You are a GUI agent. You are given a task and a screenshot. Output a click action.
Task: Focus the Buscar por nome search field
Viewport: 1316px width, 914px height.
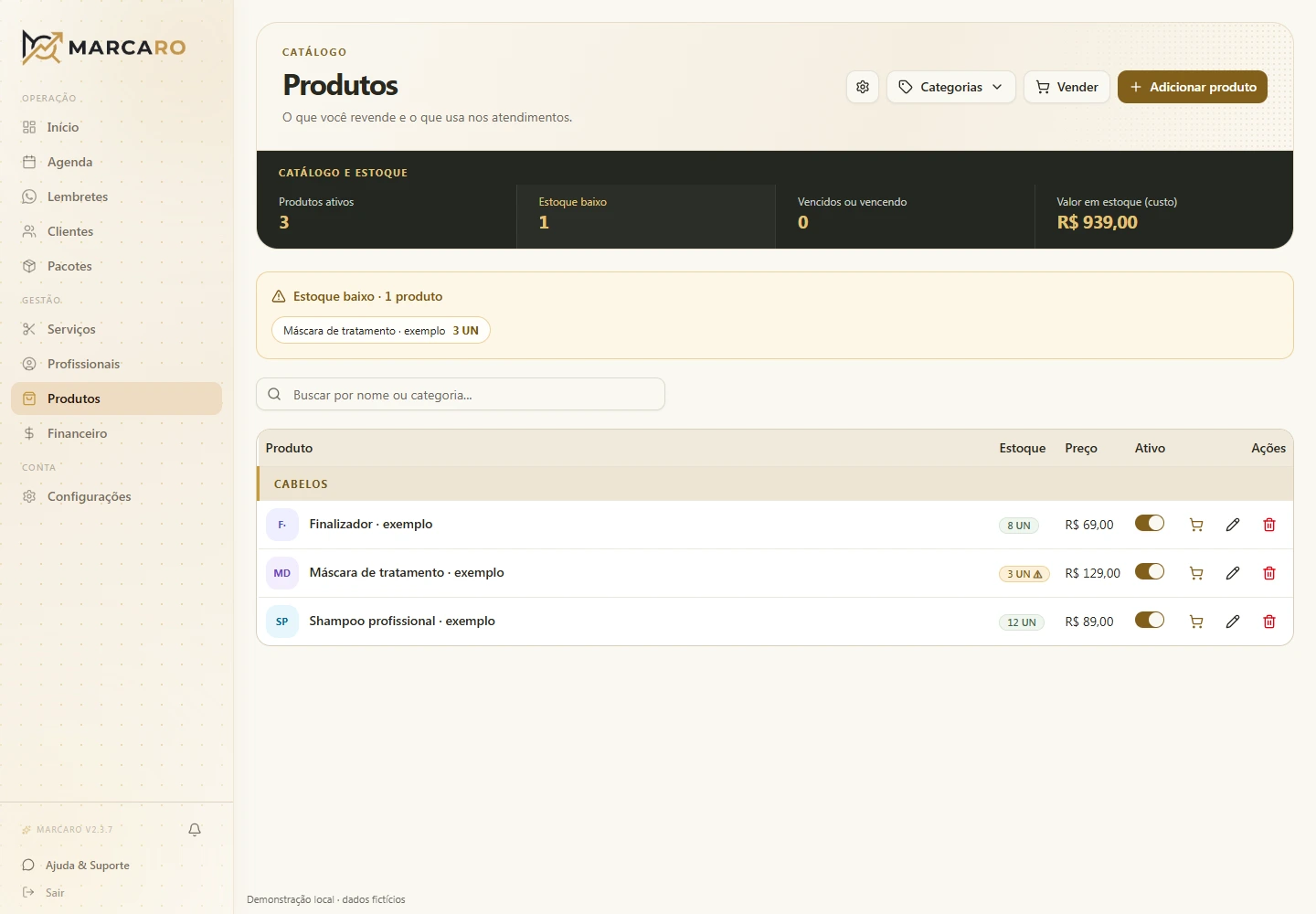point(461,395)
